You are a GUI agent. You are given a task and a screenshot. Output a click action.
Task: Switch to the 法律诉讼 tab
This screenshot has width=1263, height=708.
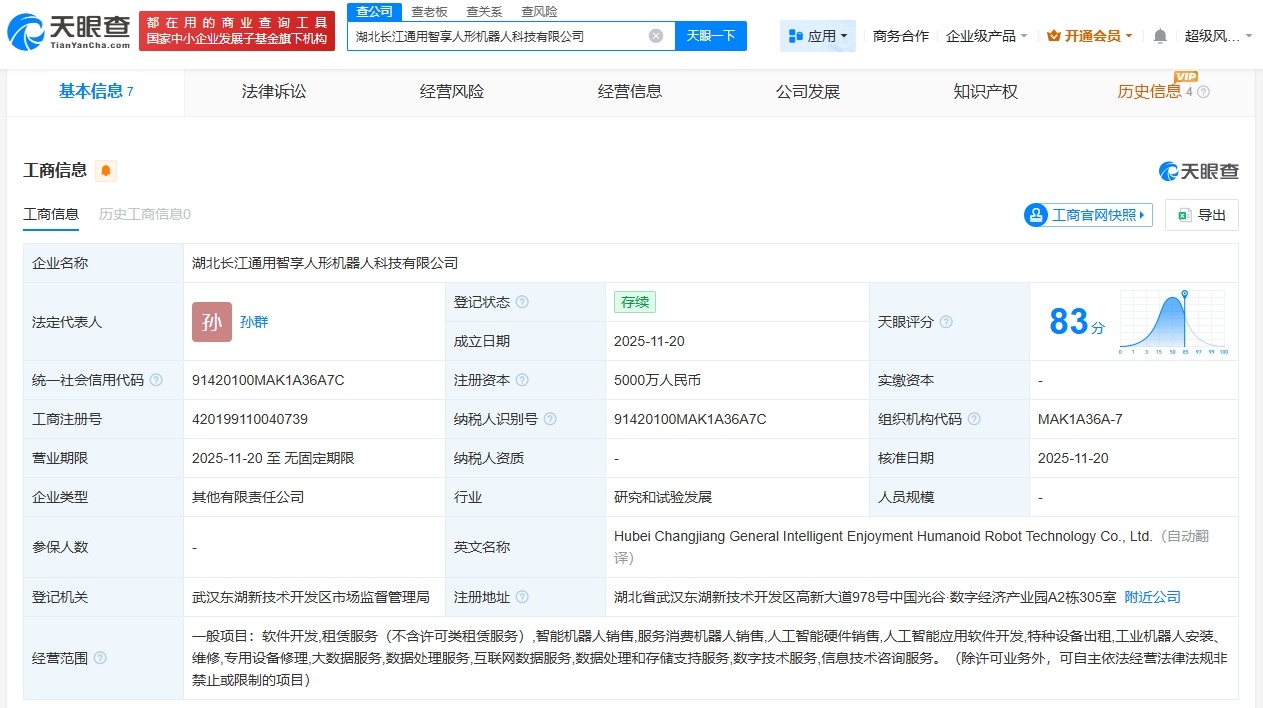[273, 91]
